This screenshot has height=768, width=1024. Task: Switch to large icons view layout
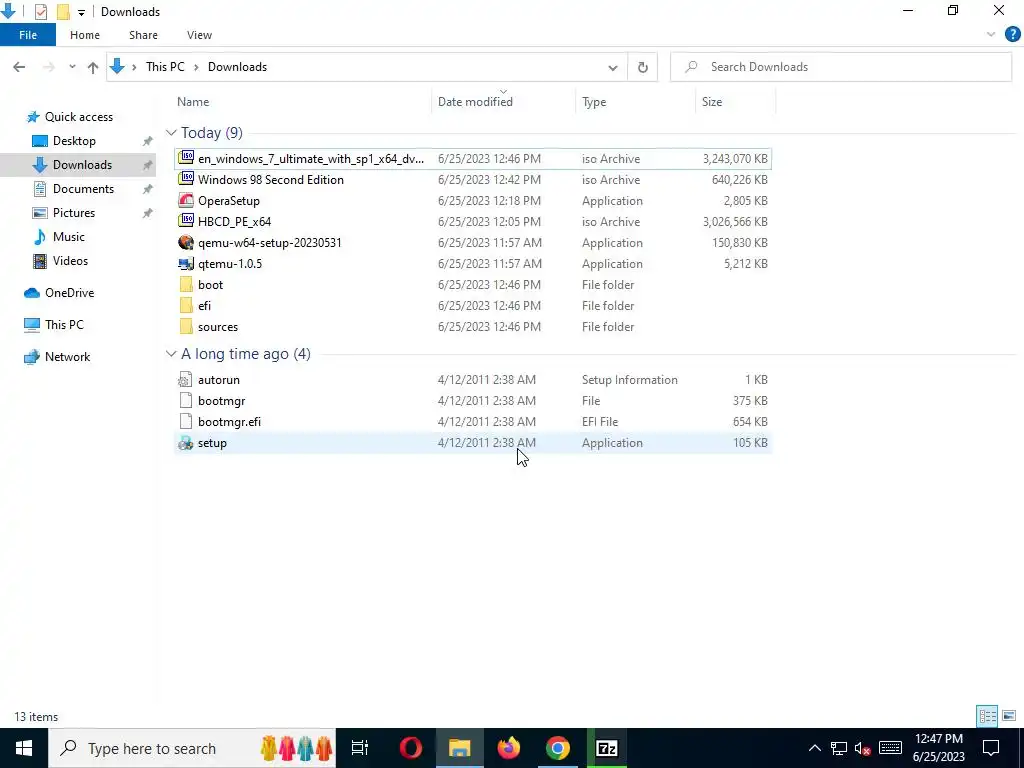click(1009, 716)
